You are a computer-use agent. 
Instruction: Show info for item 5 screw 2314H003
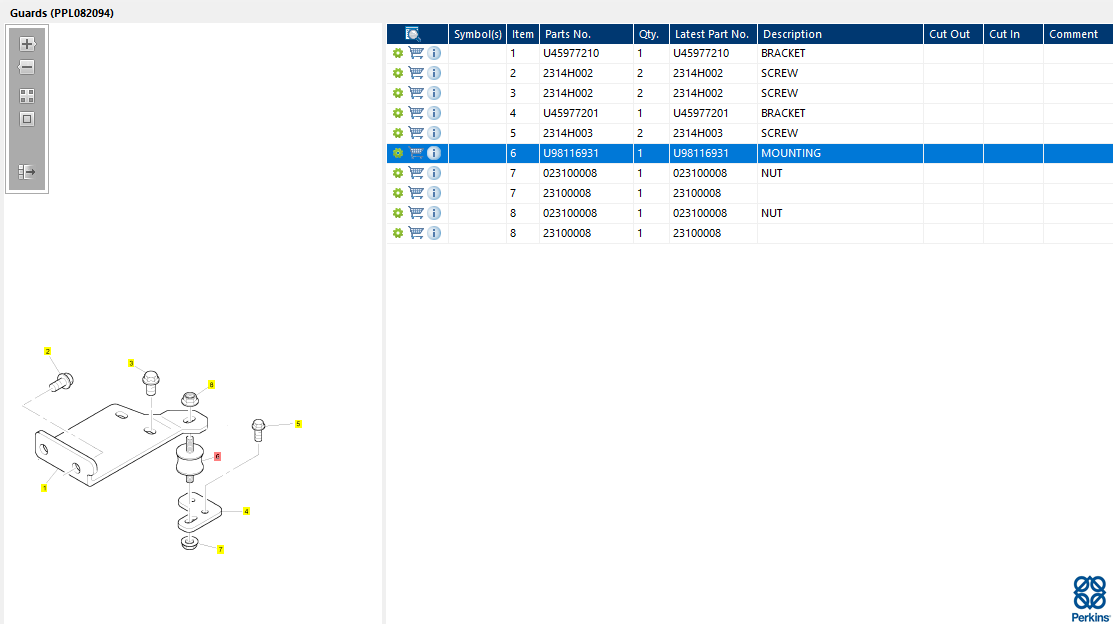click(434, 133)
